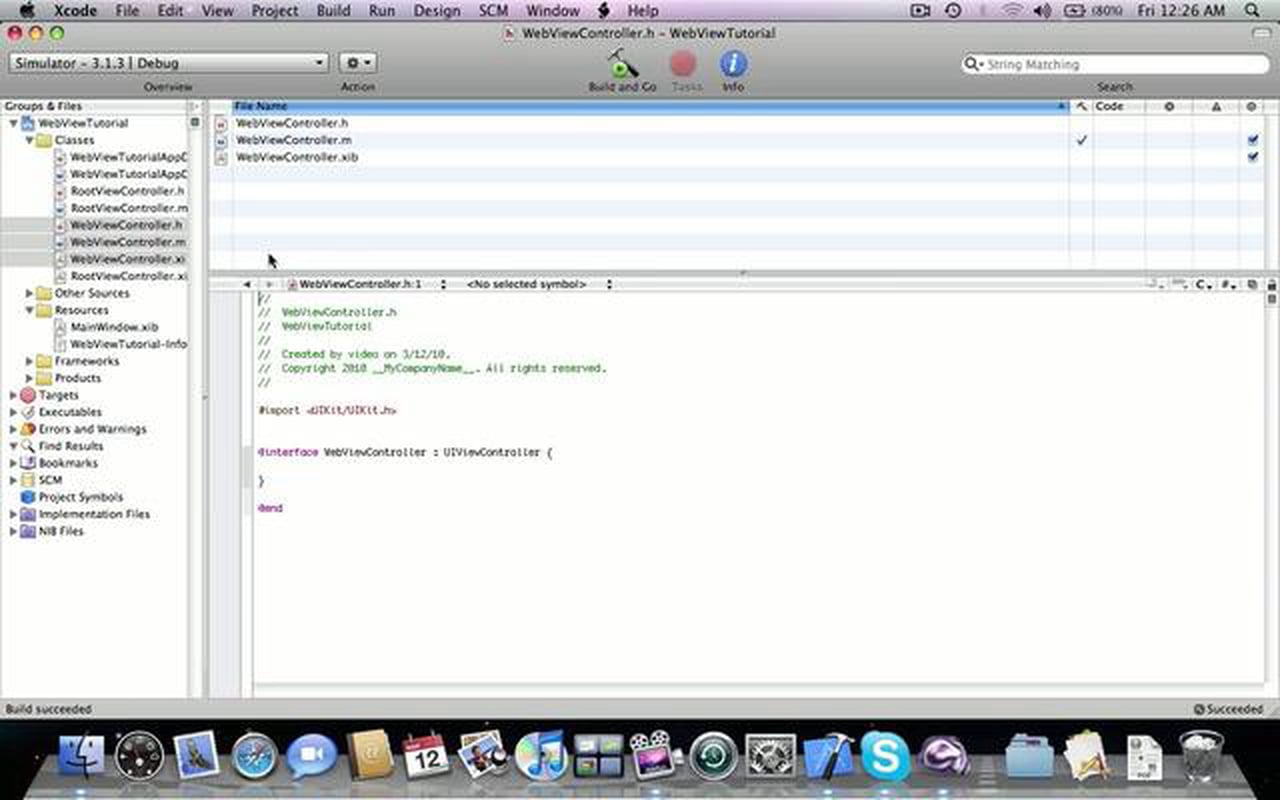
Task: Collapse the Classes group
Action: click(30, 140)
